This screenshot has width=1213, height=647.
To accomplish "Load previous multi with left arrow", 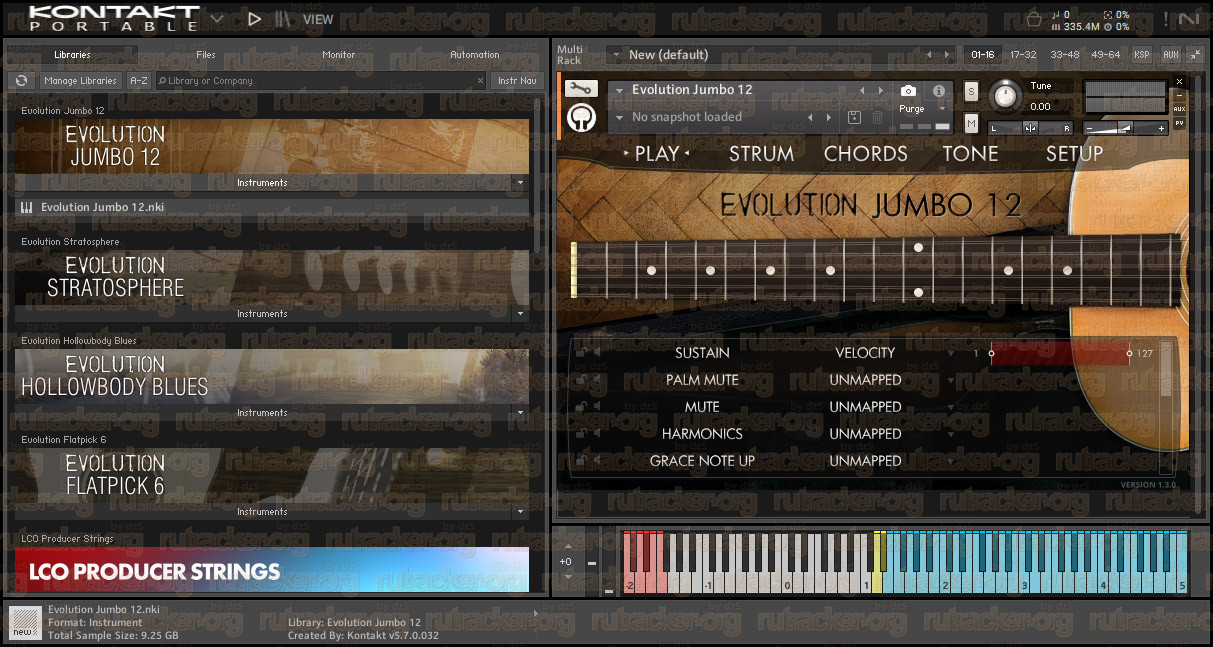I will [929, 55].
